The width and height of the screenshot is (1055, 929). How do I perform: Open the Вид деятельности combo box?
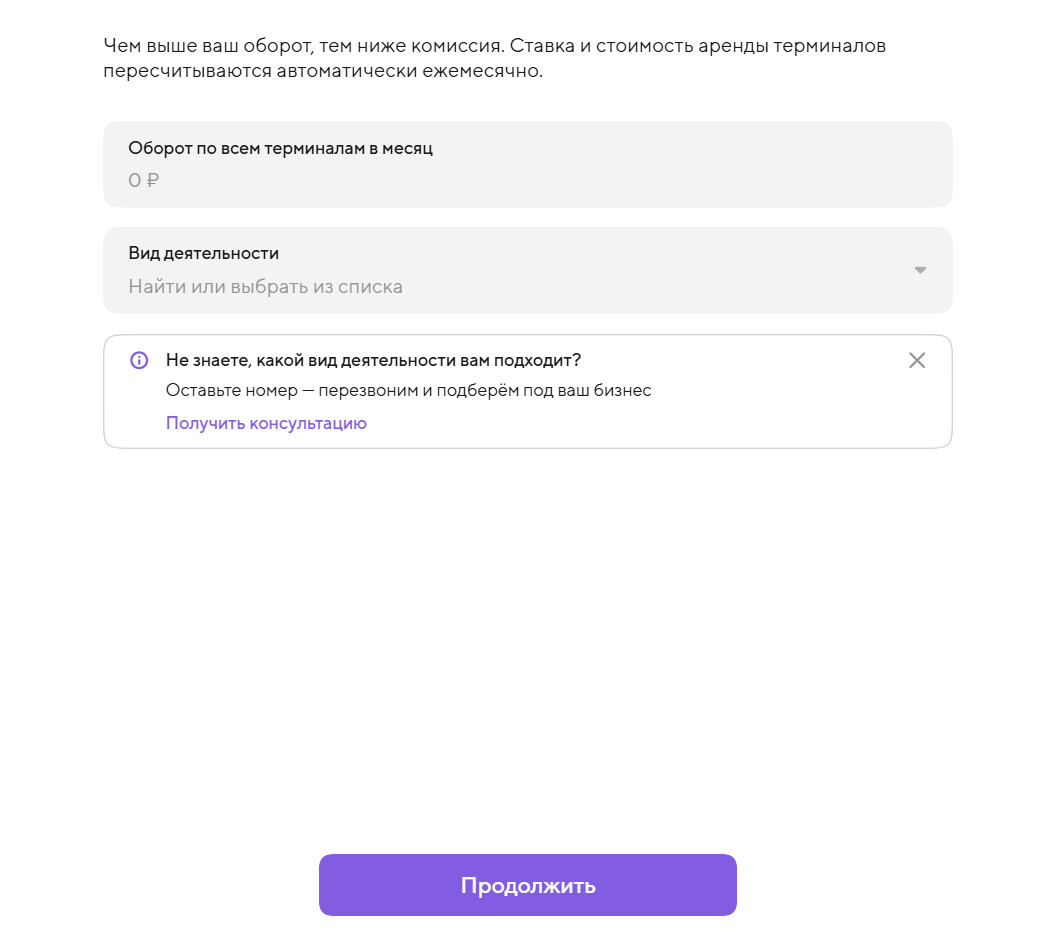pos(528,270)
